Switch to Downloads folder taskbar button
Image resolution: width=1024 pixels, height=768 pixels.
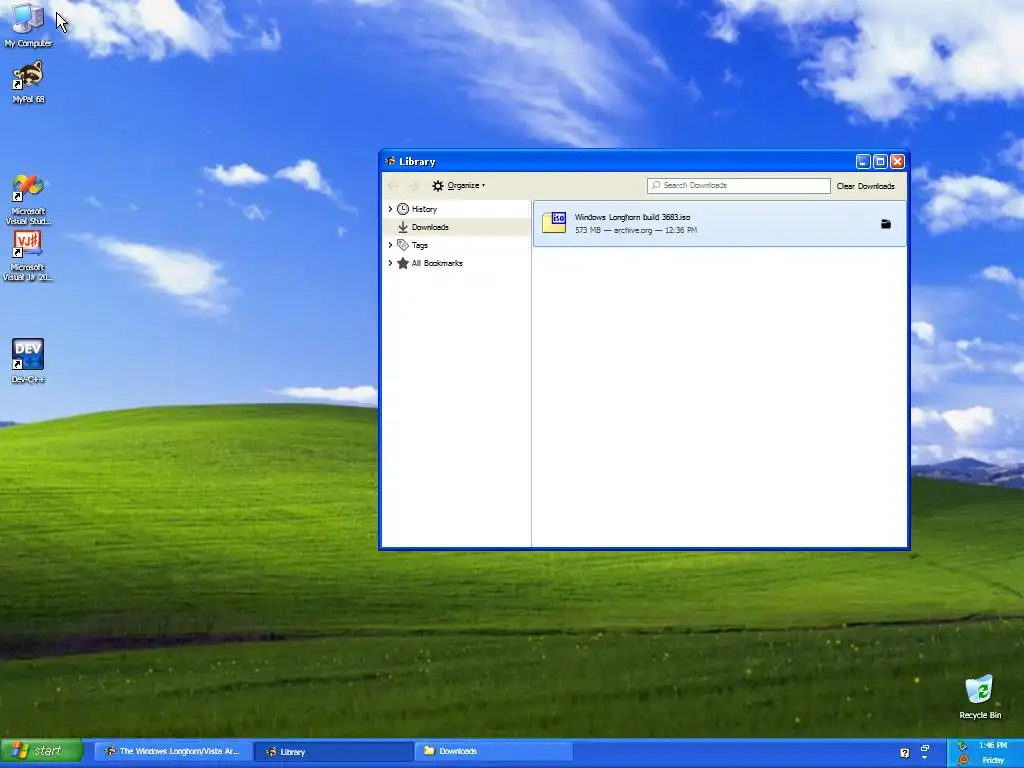tap(493, 752)
